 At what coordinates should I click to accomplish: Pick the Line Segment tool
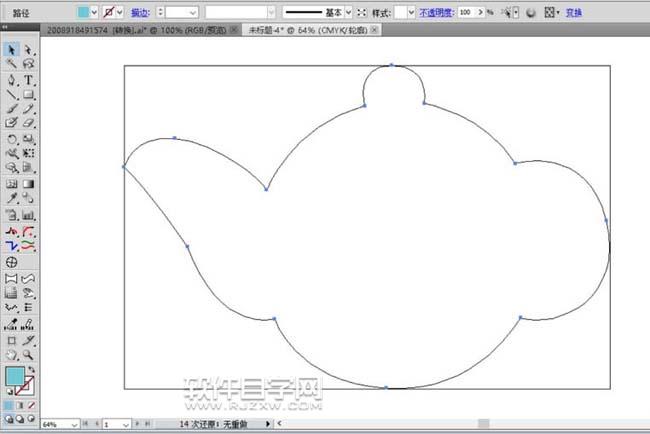click(11, 95)
